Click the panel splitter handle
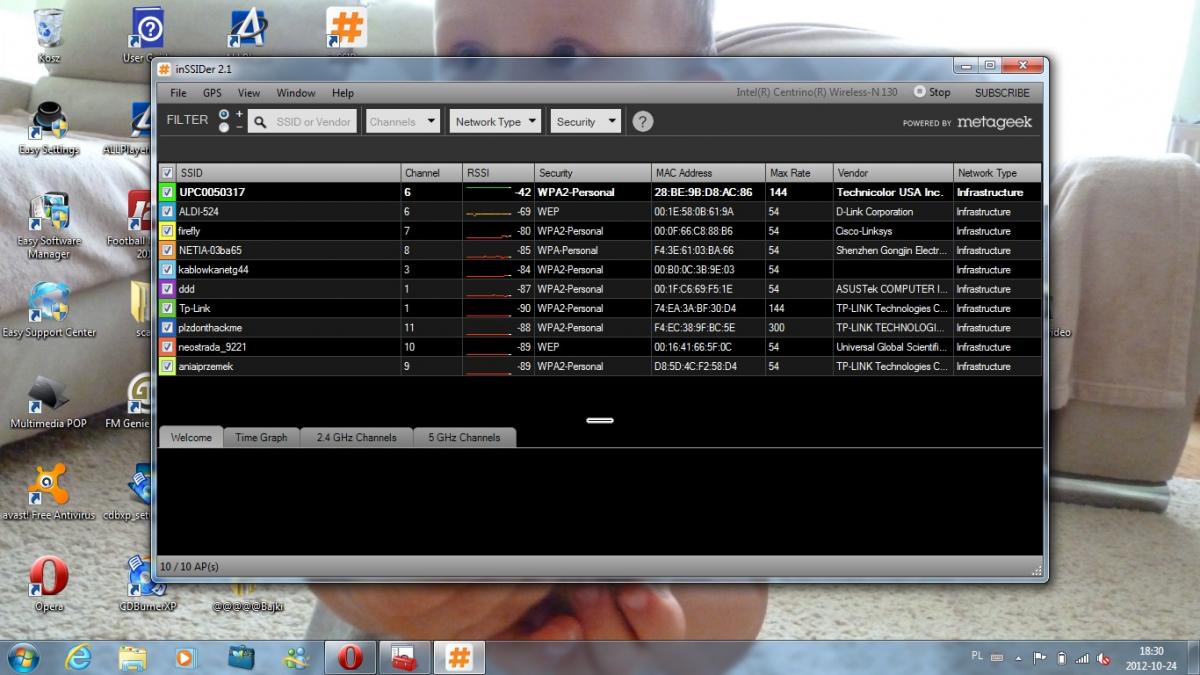The width and height of the screenshot is (1200, 675). pyautogui.click(x=600, y=420)
